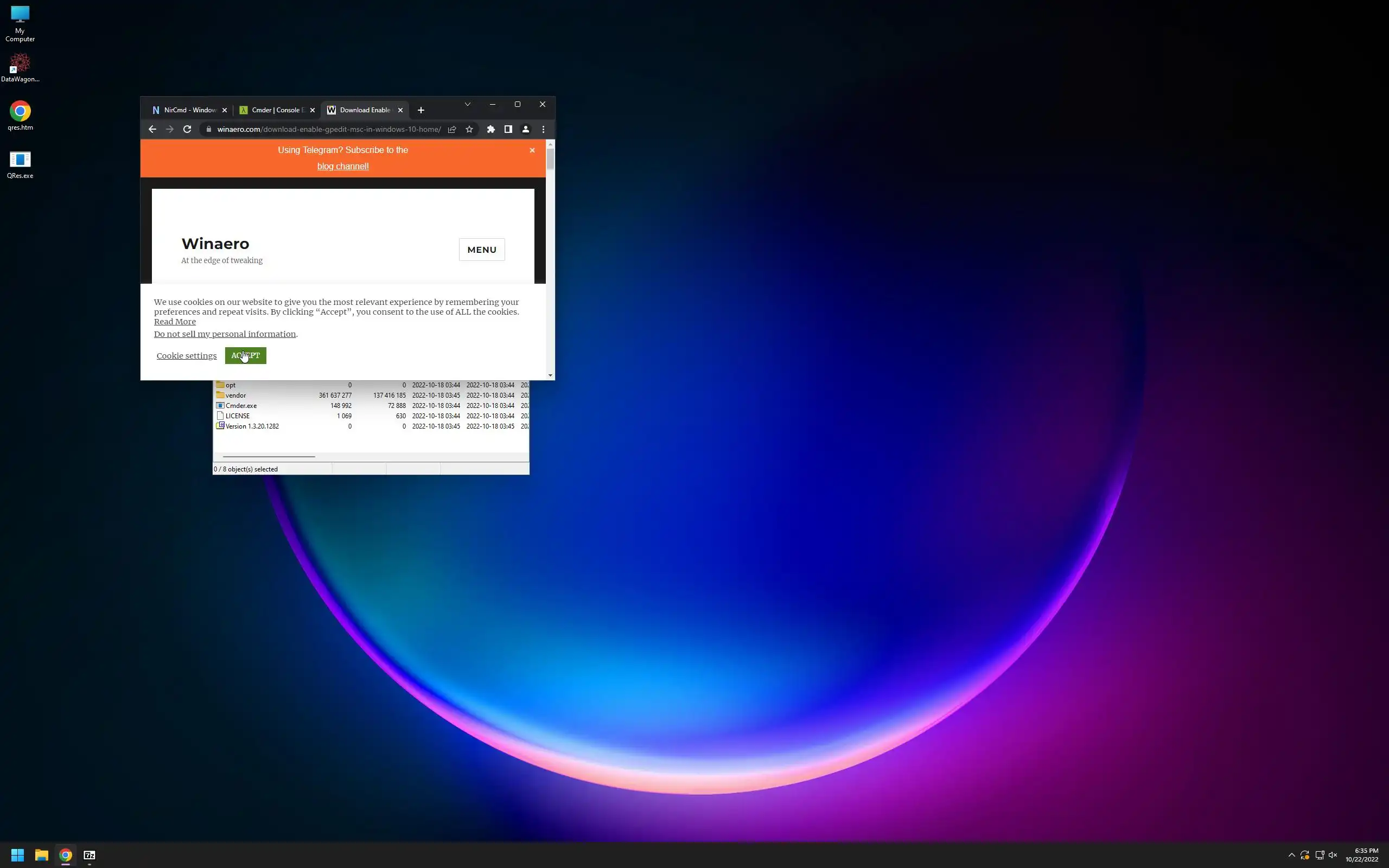Expand the tab search chevron
The image size is (1389, 868).
click(467, 105)
